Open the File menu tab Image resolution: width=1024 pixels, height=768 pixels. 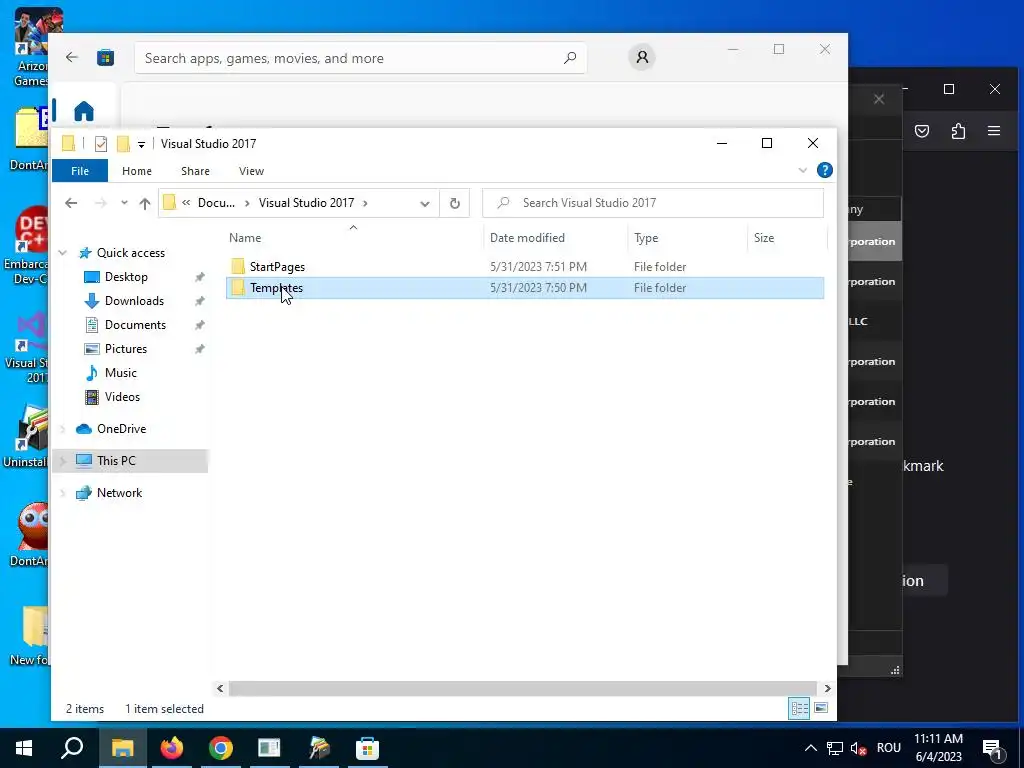tap(80, 171)
